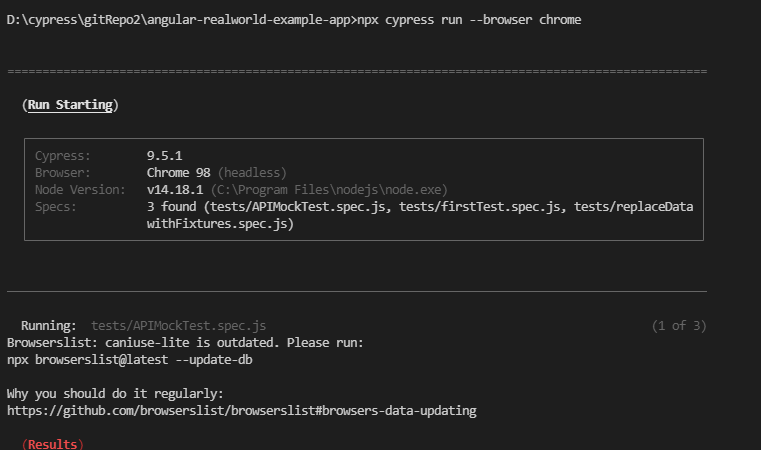The width and height of the screenshot is (761, 450).
Task: Click the caniuse-lite is outdated warning line
Action: click(185, 343)
